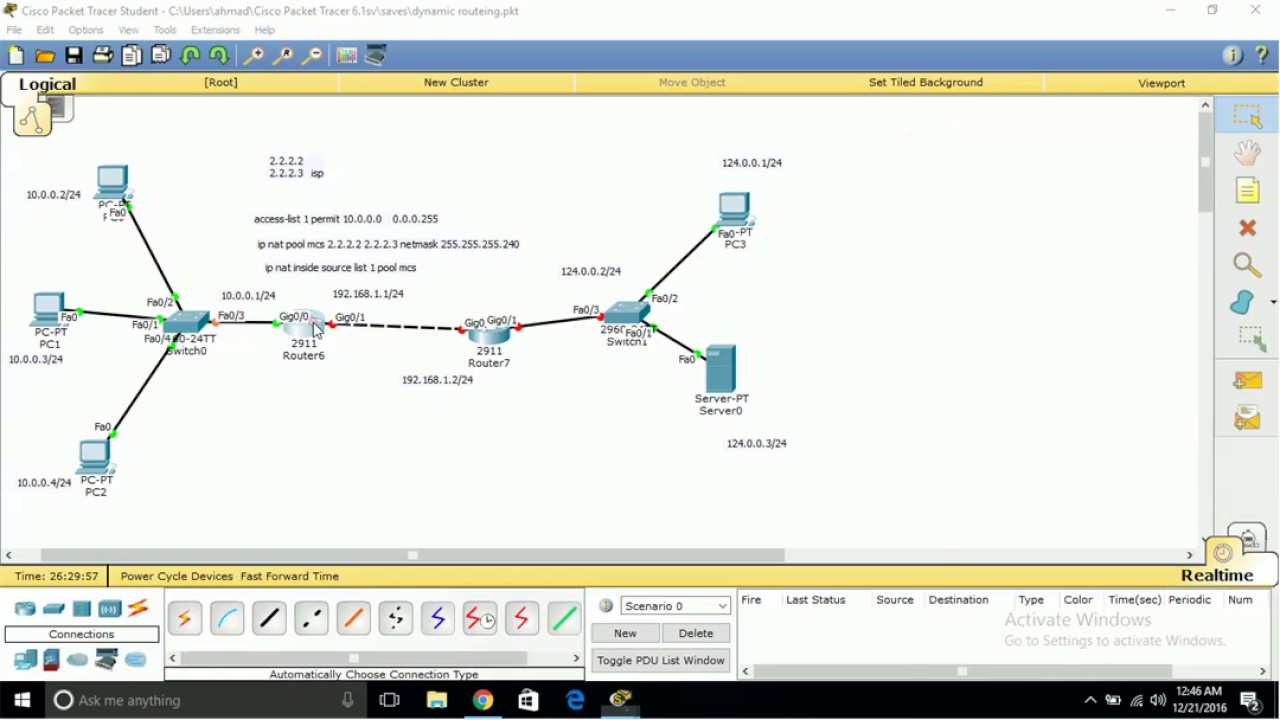Pick automatic connection type lightning
This screenshot has width=1280, height=720.
185,620
